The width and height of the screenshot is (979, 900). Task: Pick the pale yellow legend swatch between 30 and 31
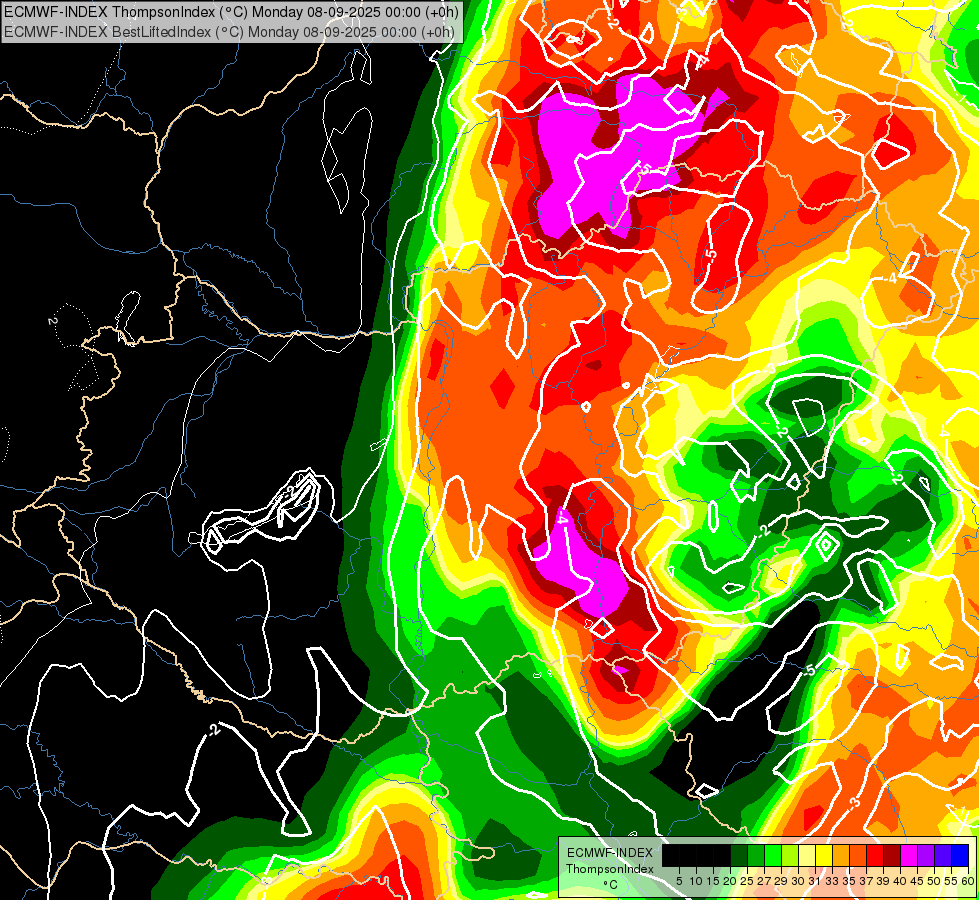tap(807, 855)
